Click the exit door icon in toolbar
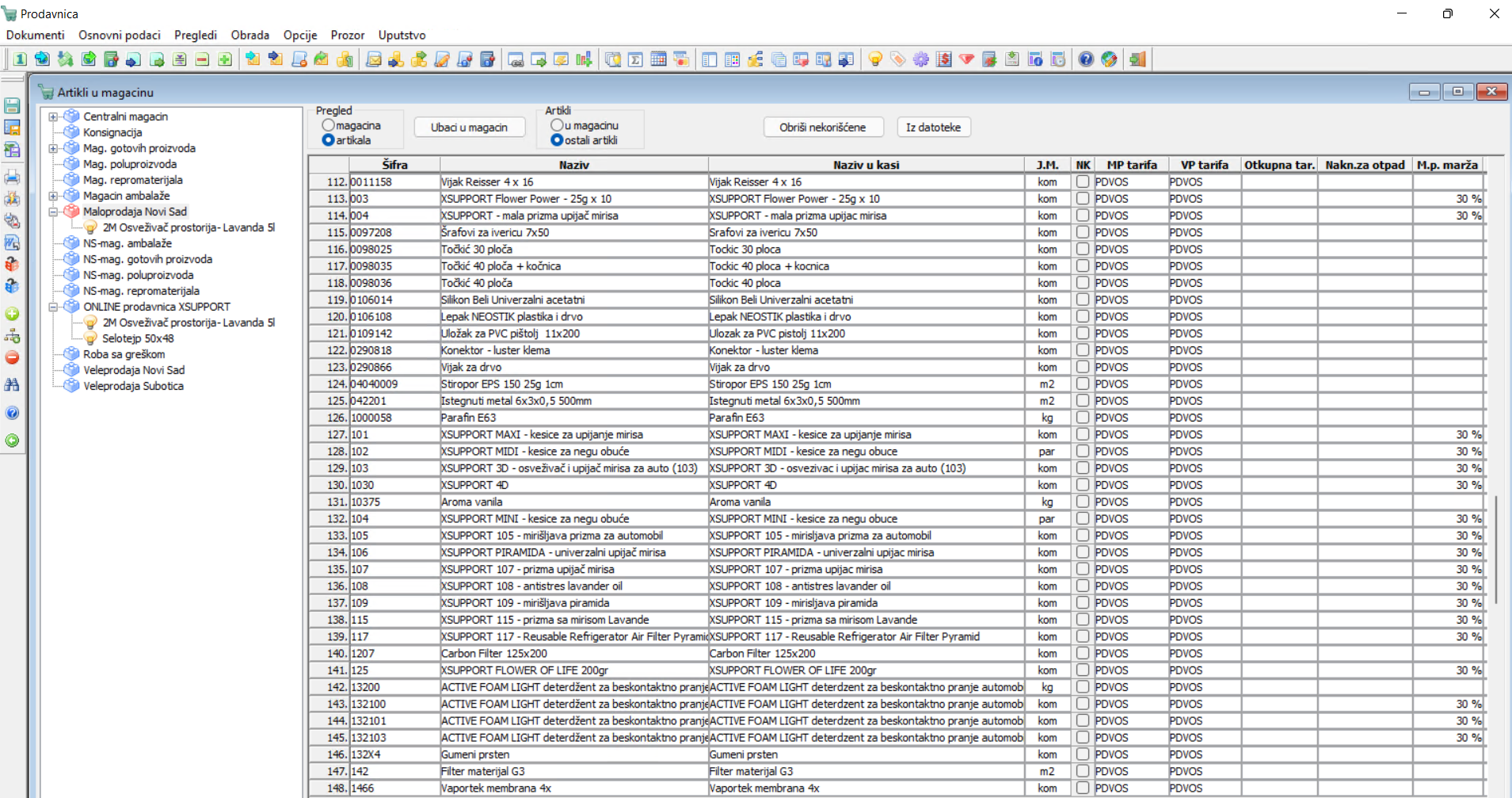Screen dimensions: 1512x798 pyautogui.click(x=1138, y=59)
